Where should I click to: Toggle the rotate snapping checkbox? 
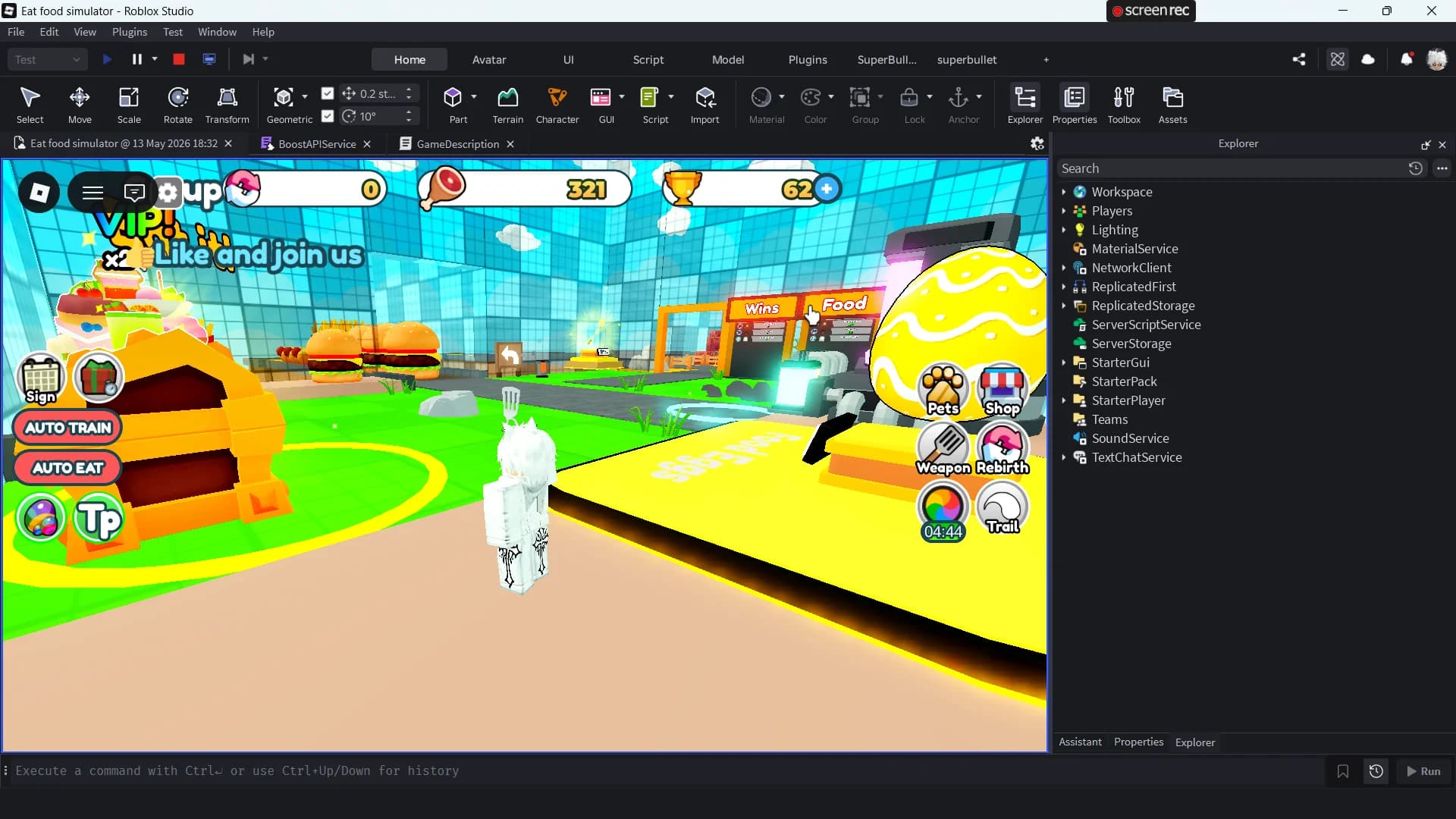pyautogui.click(x=328, y=116)
